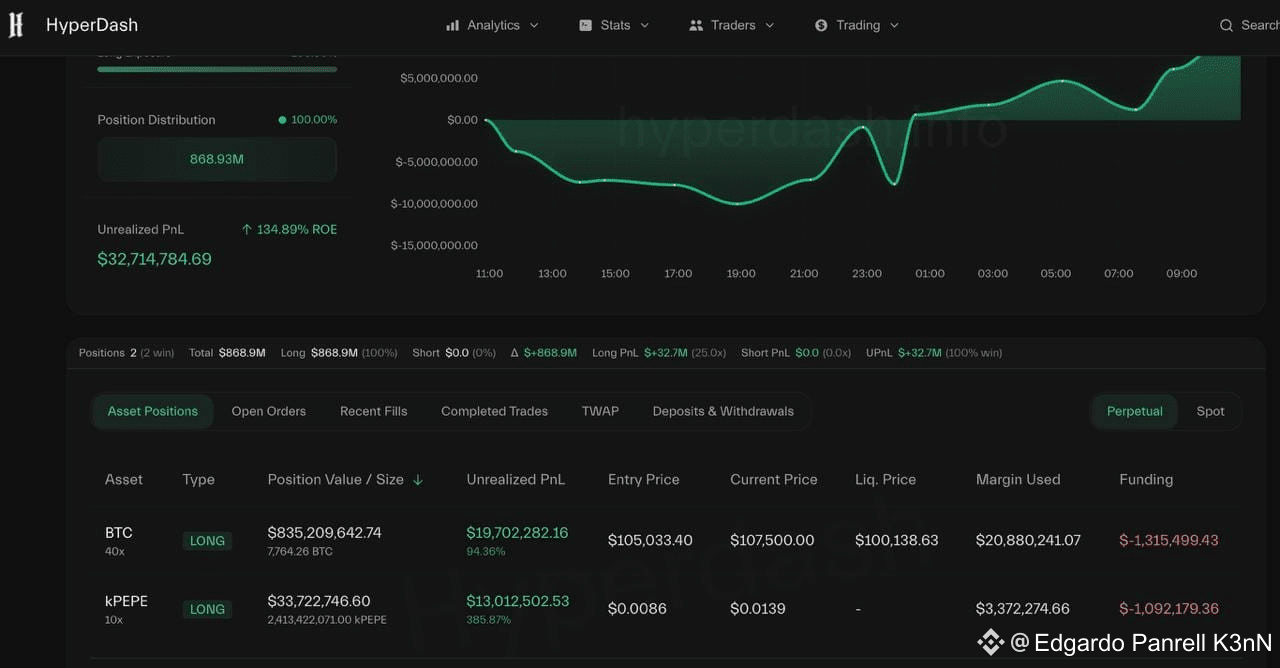Screen dimensions: 1280x668
Task: Click the HyperDash logo icon
Action: 15,24
